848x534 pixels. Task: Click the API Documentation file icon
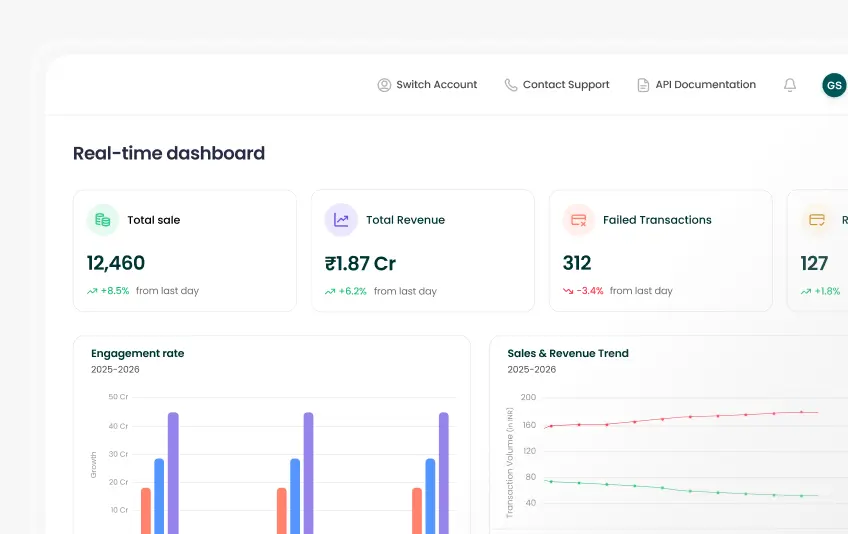click(x=643, y=85)
